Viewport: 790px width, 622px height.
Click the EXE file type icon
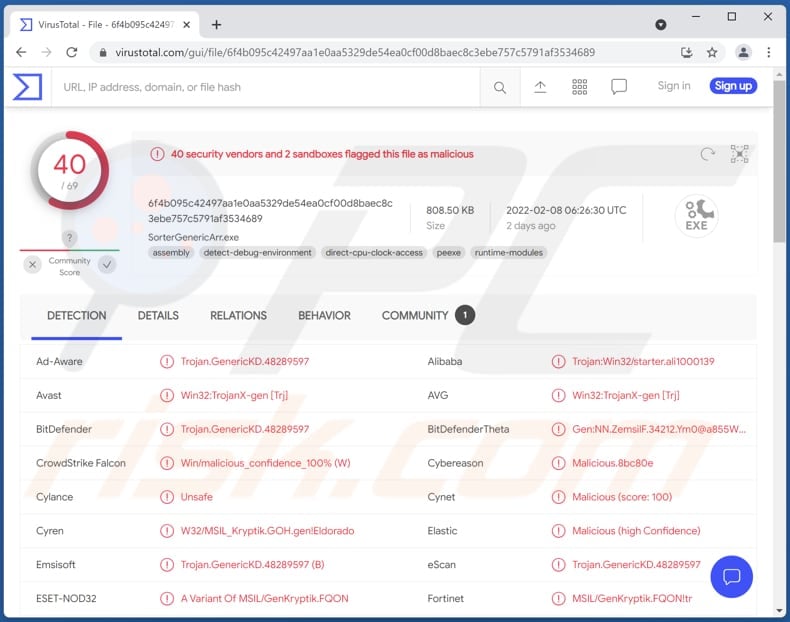tap(696, 216)
